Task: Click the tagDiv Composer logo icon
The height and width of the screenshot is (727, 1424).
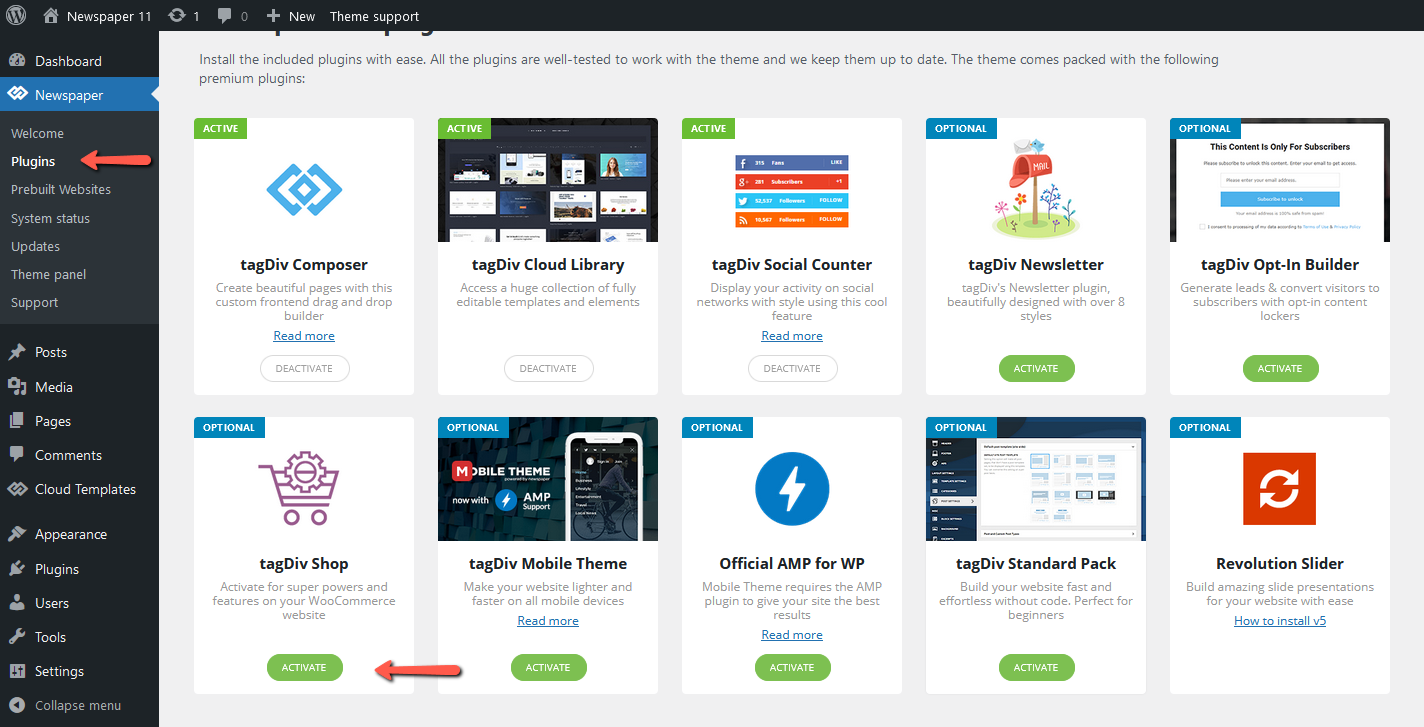Action: pyautogui.click(x=304, y=190)
